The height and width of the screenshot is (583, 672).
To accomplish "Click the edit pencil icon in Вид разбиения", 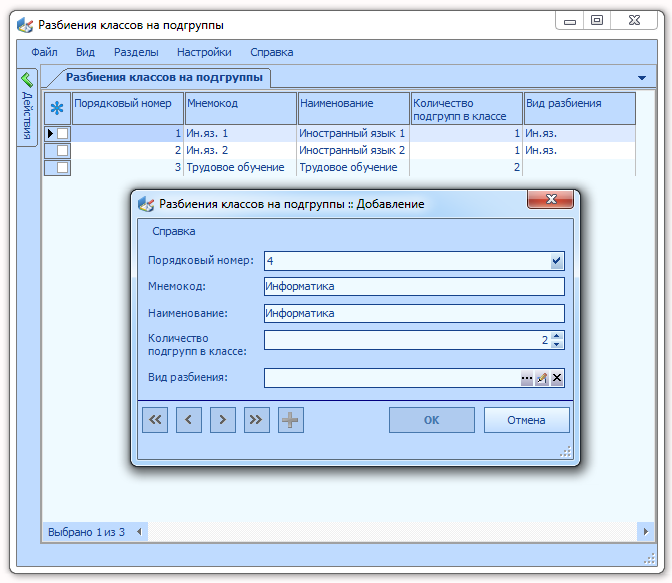I will tap(542, 378).
